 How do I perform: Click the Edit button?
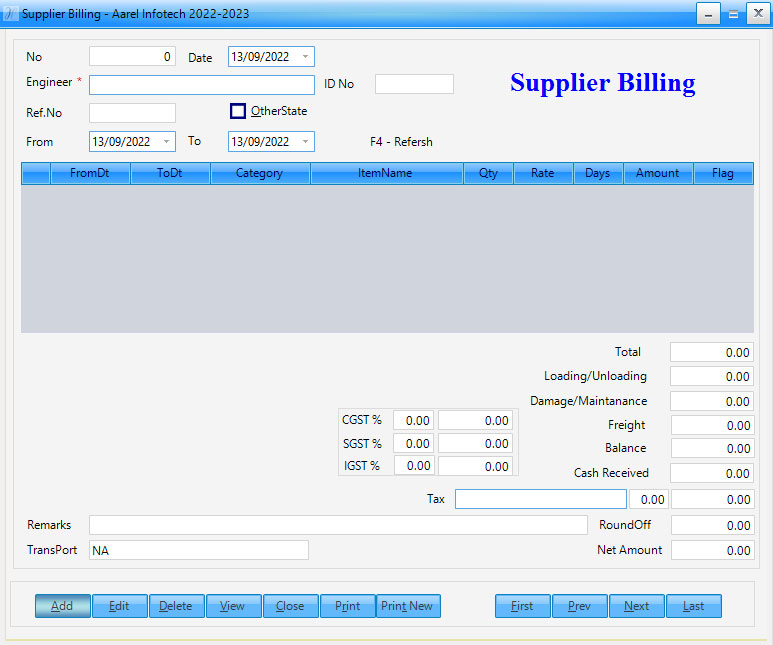tap(119, 606)
